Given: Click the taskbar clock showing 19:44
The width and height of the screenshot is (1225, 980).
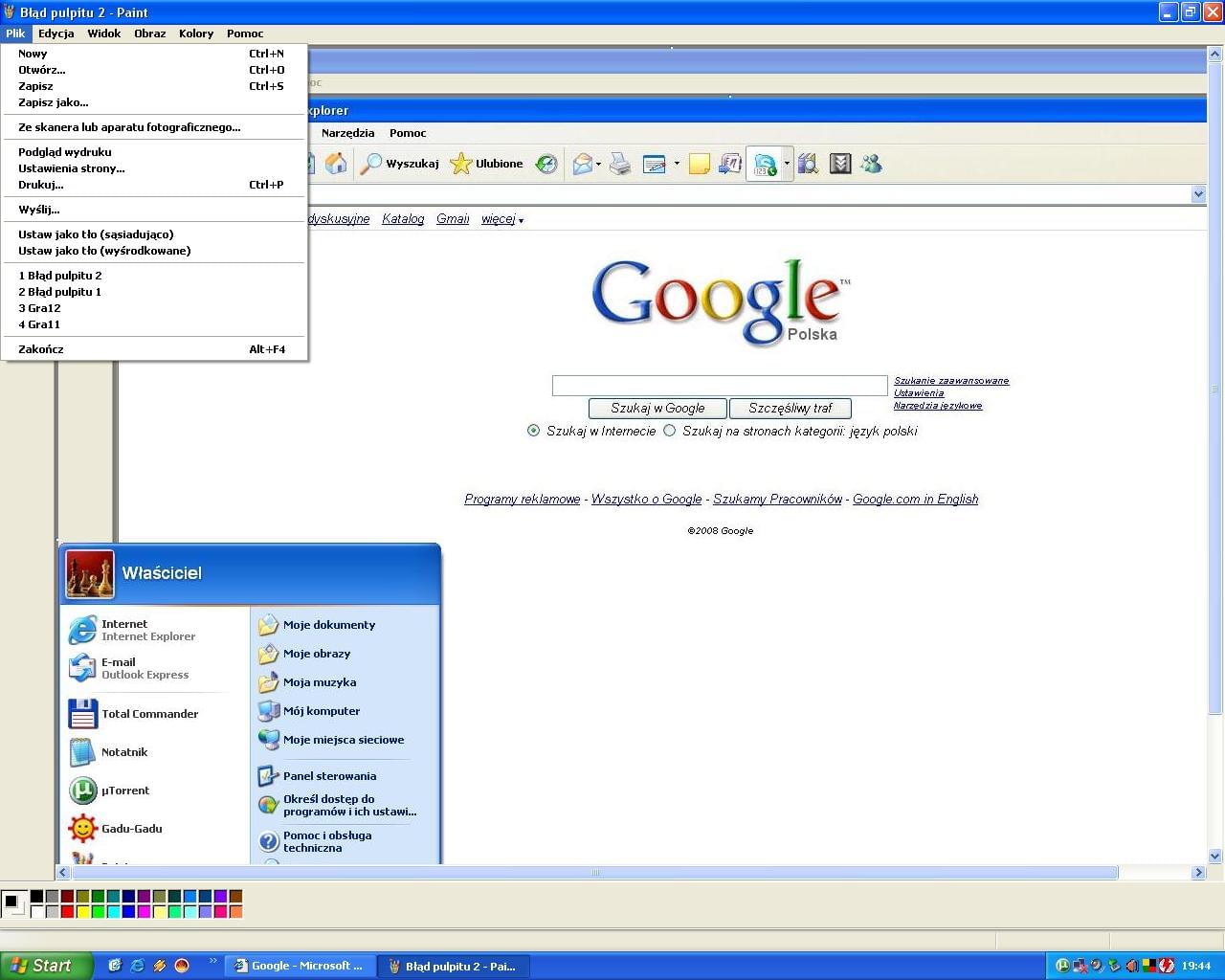Looking at the screenshot, I should [x=1196, y=967].
